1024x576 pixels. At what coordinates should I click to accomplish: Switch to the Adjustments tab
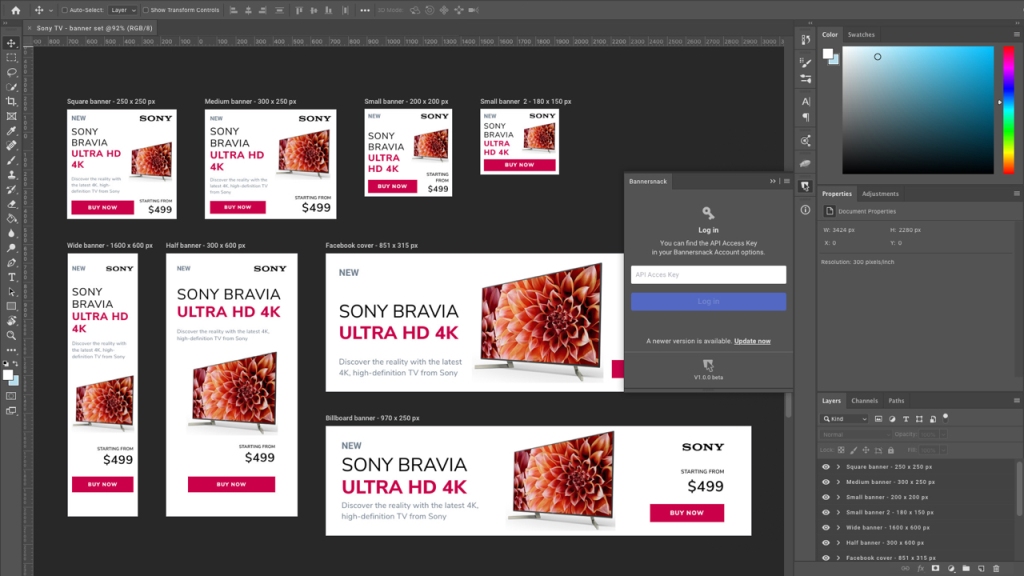(x=880, y=193)
